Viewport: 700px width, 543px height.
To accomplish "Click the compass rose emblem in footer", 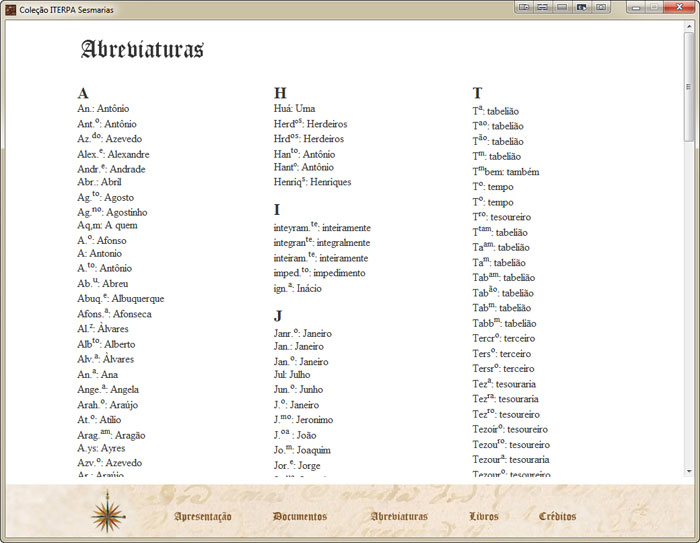I will tap(107, 513).
